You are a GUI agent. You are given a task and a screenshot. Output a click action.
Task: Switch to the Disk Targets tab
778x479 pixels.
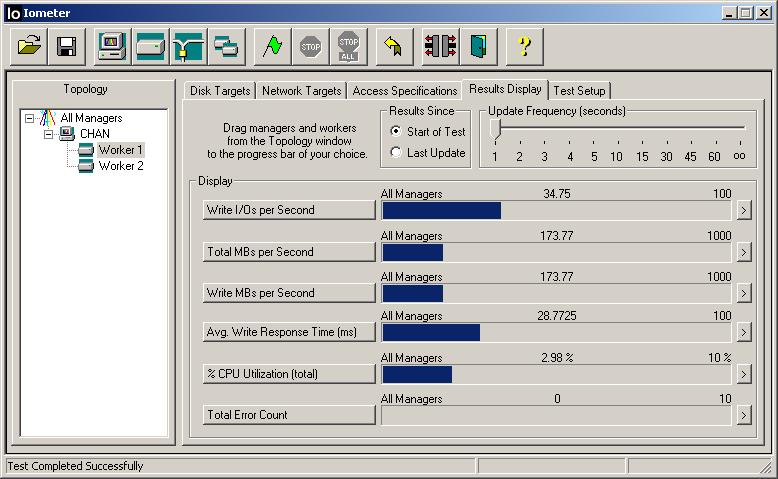pos(220,91)
